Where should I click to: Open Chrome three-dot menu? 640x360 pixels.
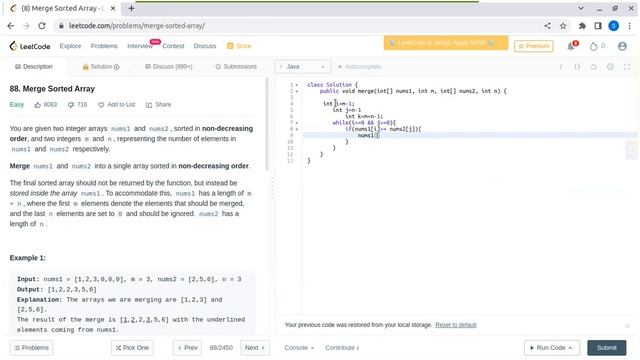point(629,26)
